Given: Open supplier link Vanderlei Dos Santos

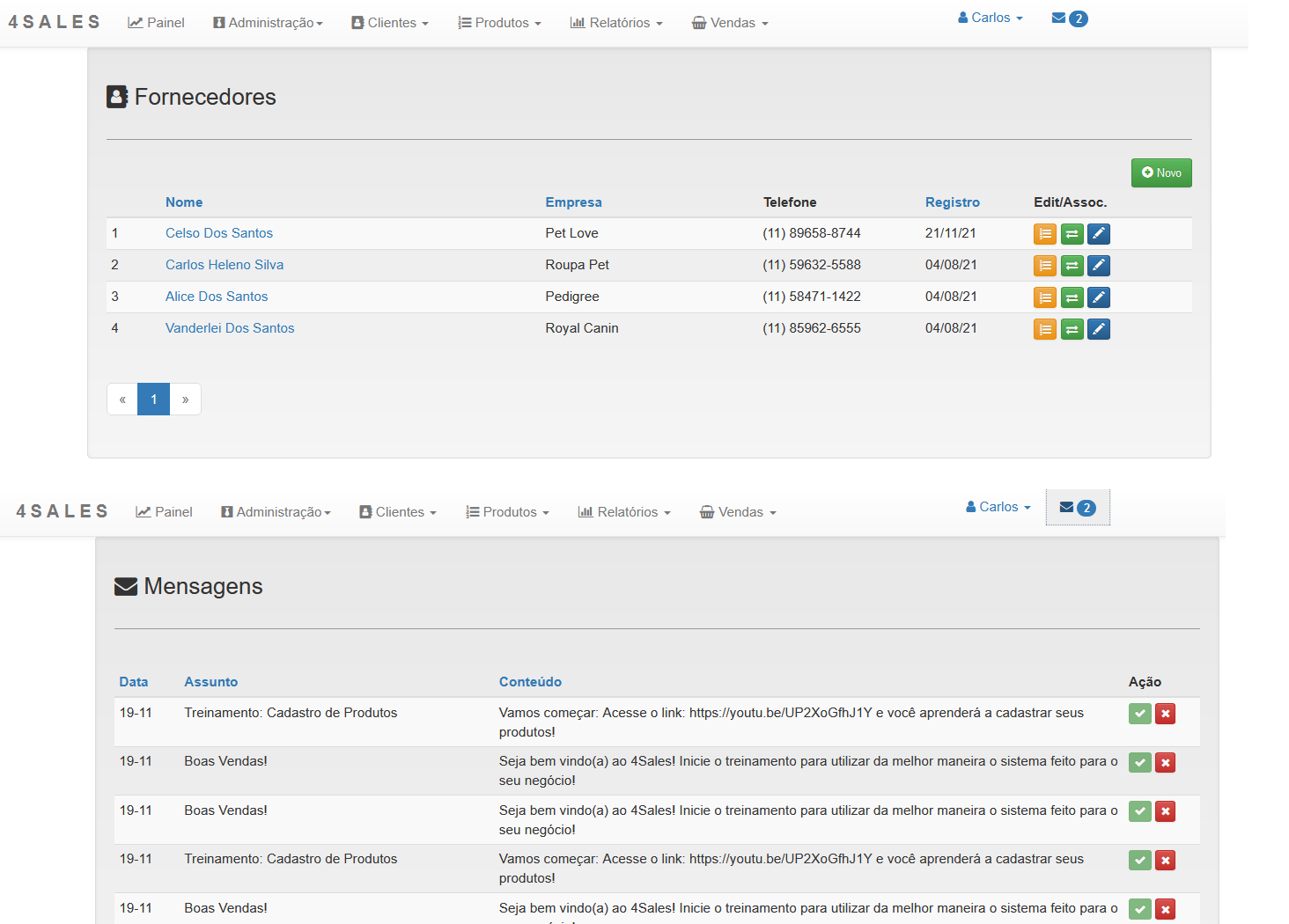Looking at the screenshot, I should pyautogui.click(x=230, y=328).
